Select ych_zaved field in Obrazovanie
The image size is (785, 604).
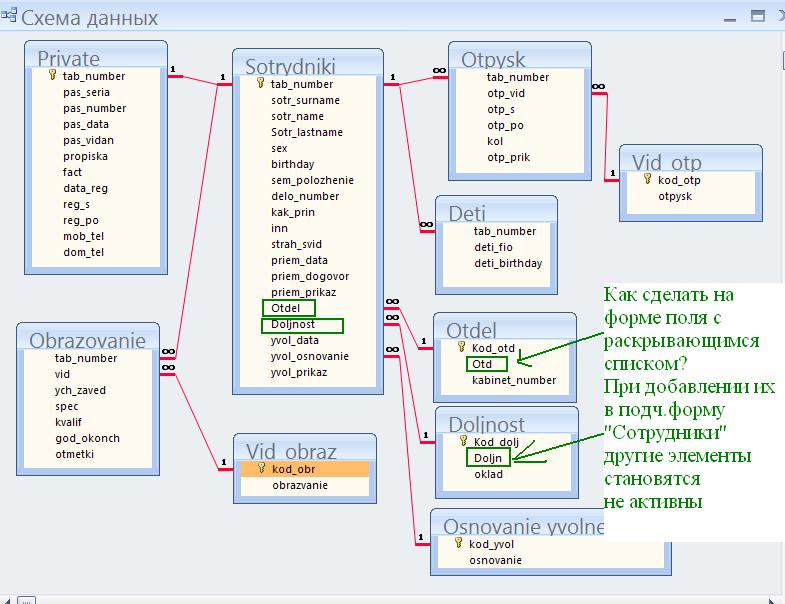[80, 390]
